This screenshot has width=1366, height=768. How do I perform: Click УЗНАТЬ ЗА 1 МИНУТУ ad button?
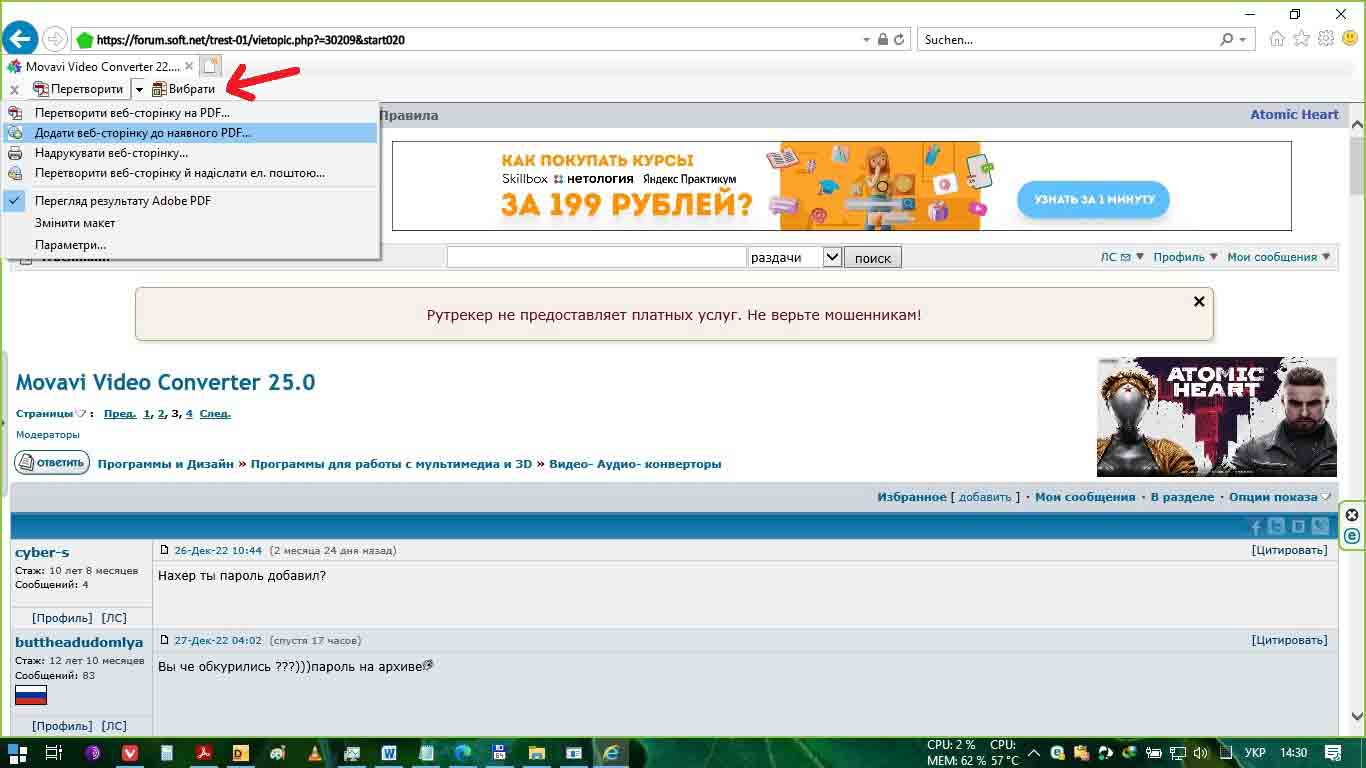[x=1093, y=199]
